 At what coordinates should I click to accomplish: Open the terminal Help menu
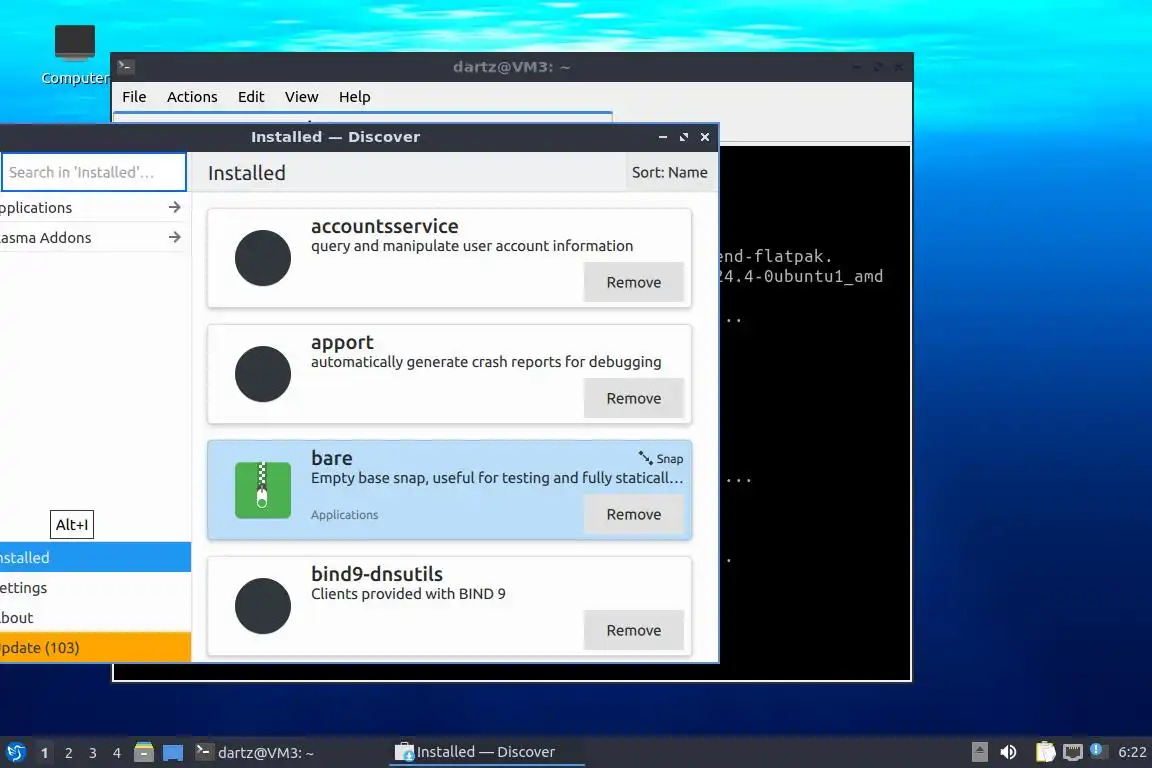[354, 97]
